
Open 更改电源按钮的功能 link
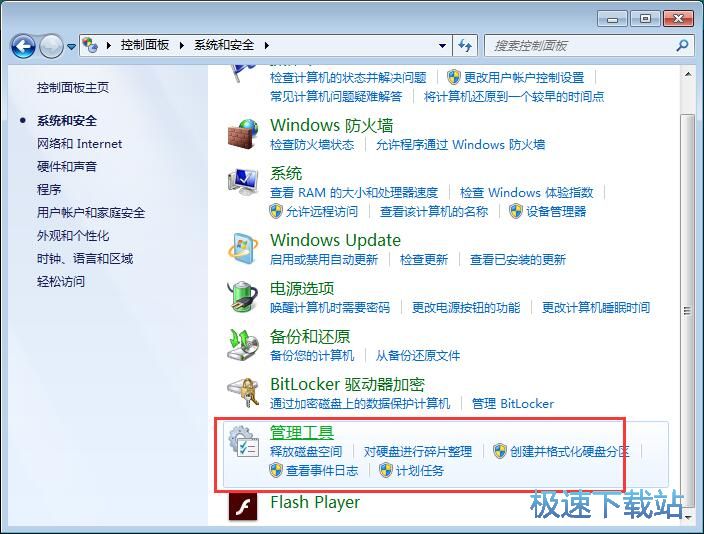(466, 308)
